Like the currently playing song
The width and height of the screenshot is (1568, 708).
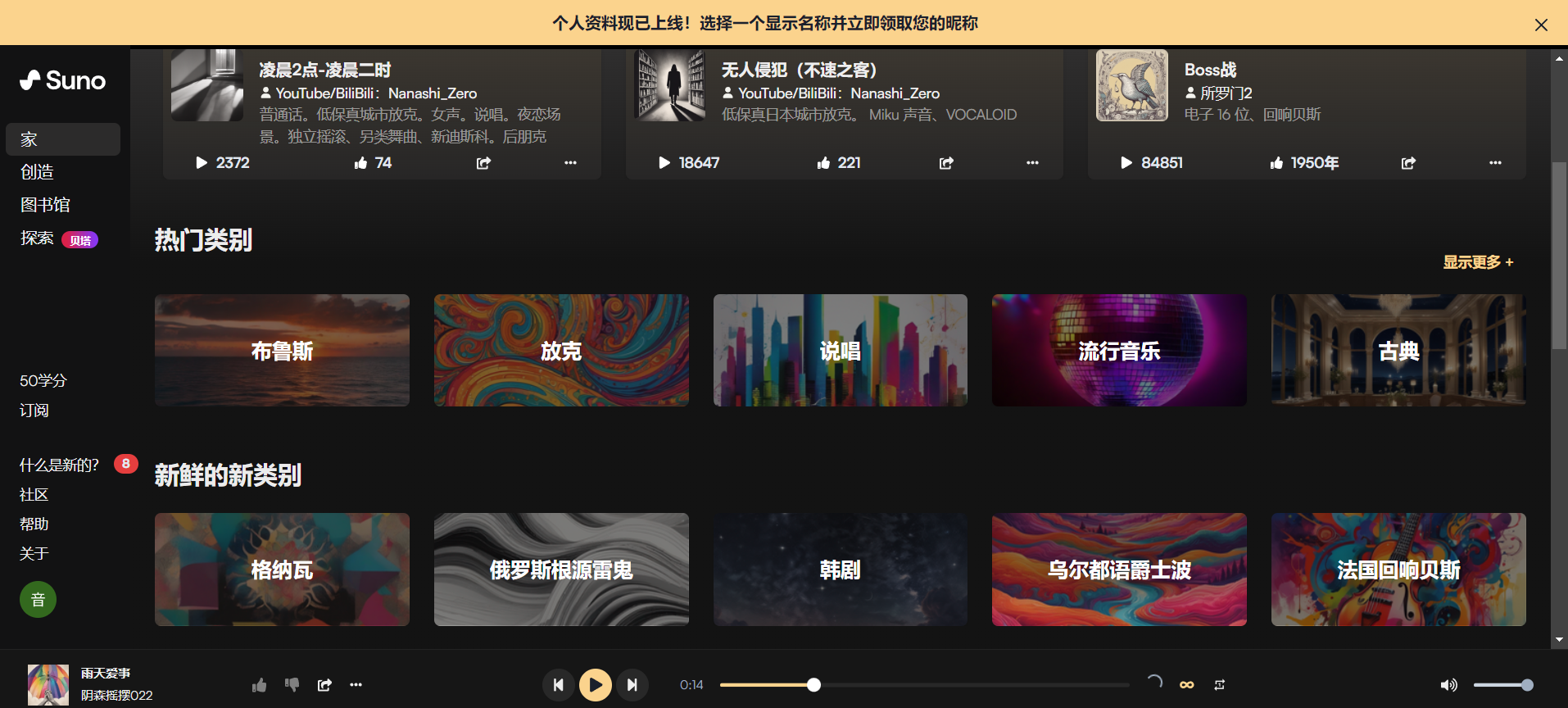point(260,685)
